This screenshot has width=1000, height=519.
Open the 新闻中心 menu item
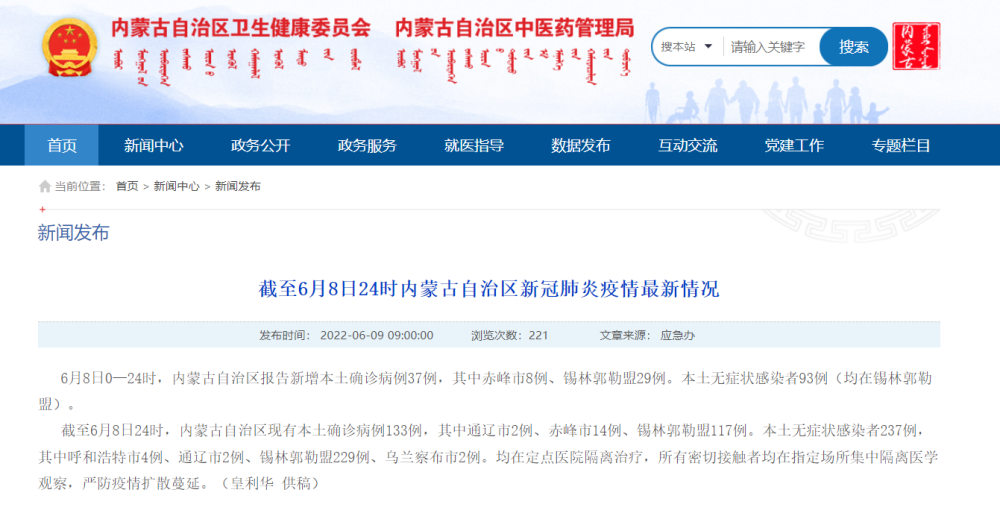154,145
